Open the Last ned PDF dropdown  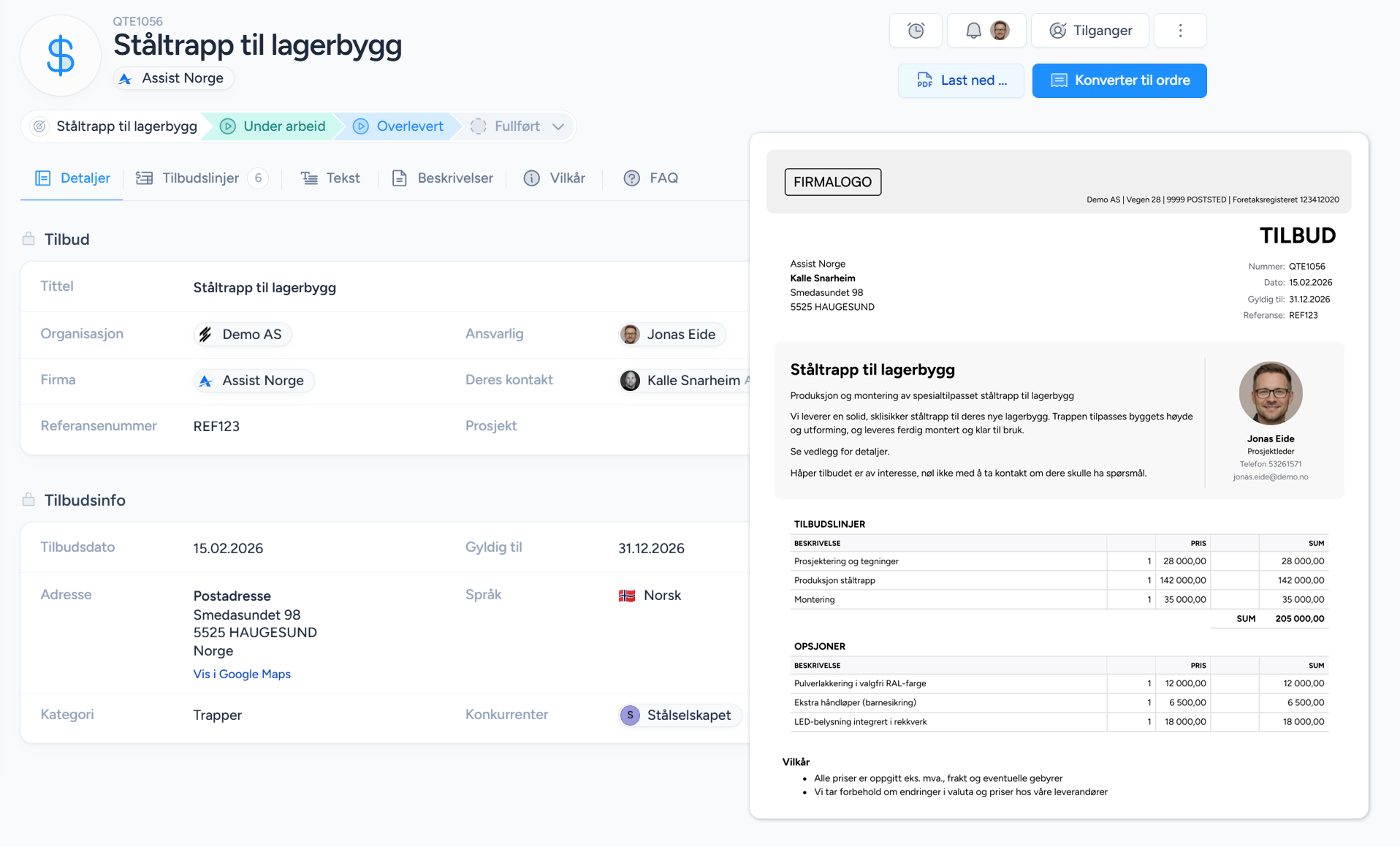pyautogui.click(x=961, y=80)
